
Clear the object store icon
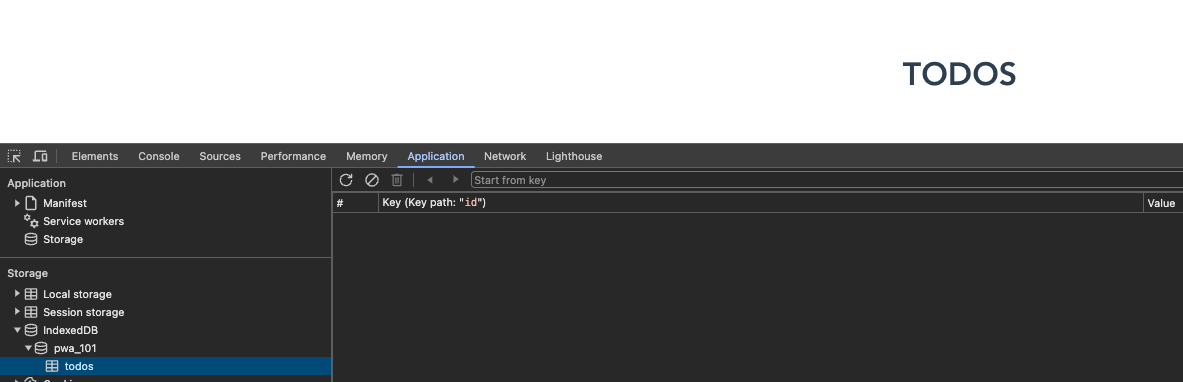tap(372, 180)
